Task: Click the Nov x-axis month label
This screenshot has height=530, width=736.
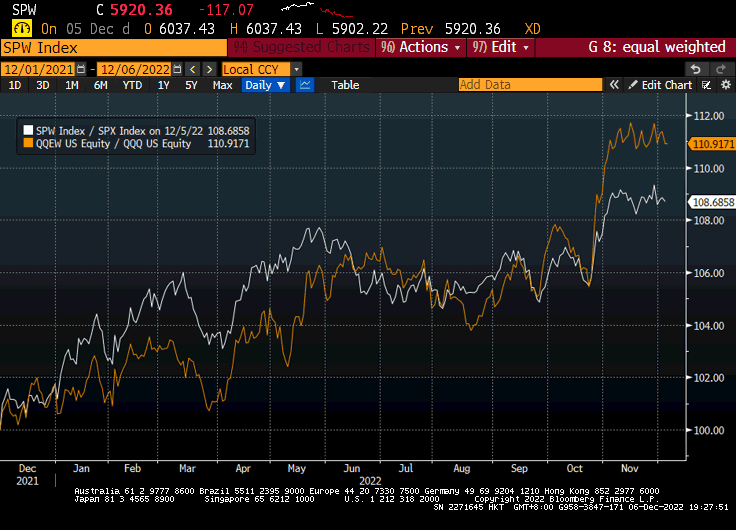Action: [x=629, y=469]
